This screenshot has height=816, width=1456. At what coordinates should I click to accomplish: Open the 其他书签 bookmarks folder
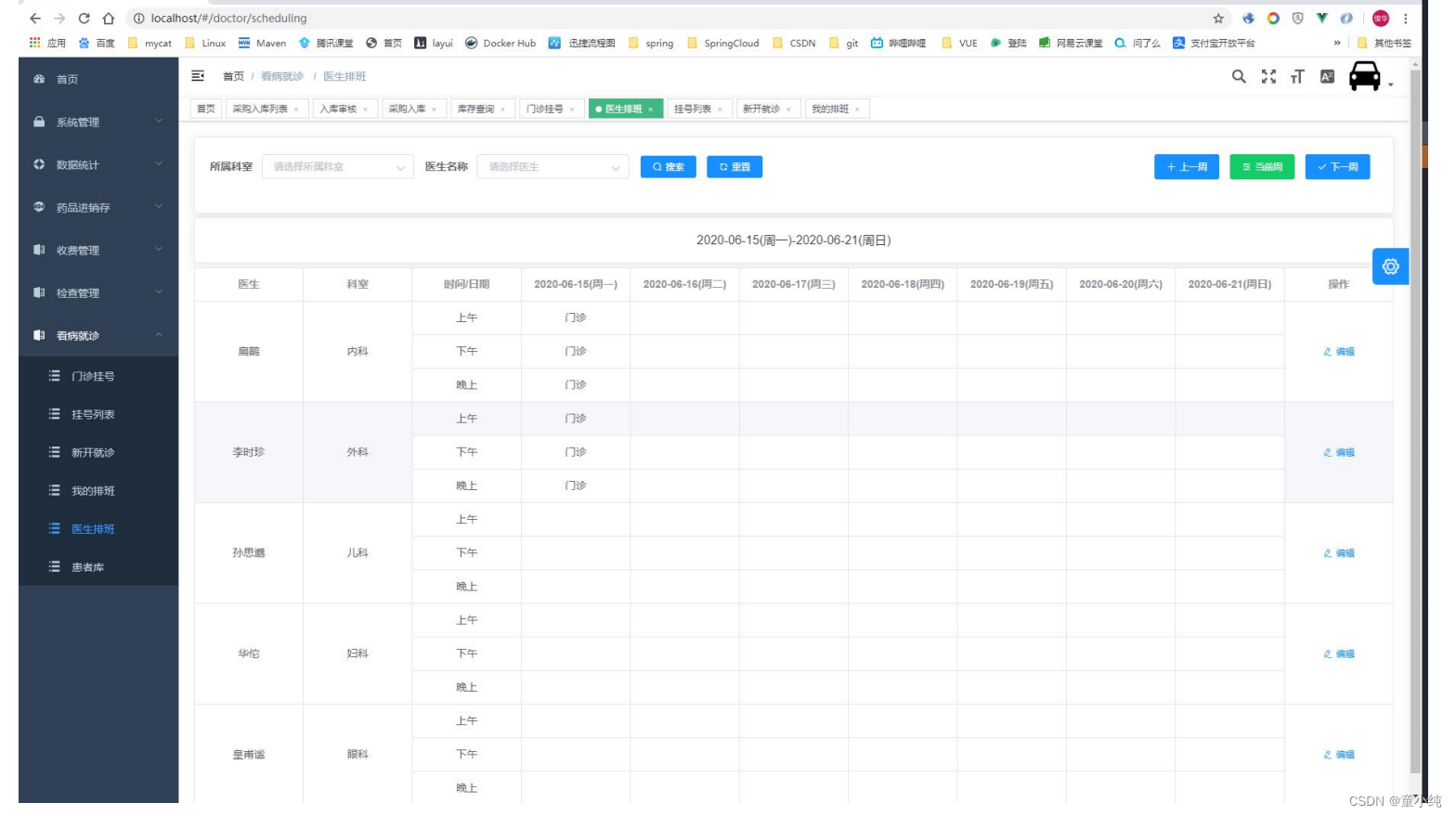(x=1384, y=43)
